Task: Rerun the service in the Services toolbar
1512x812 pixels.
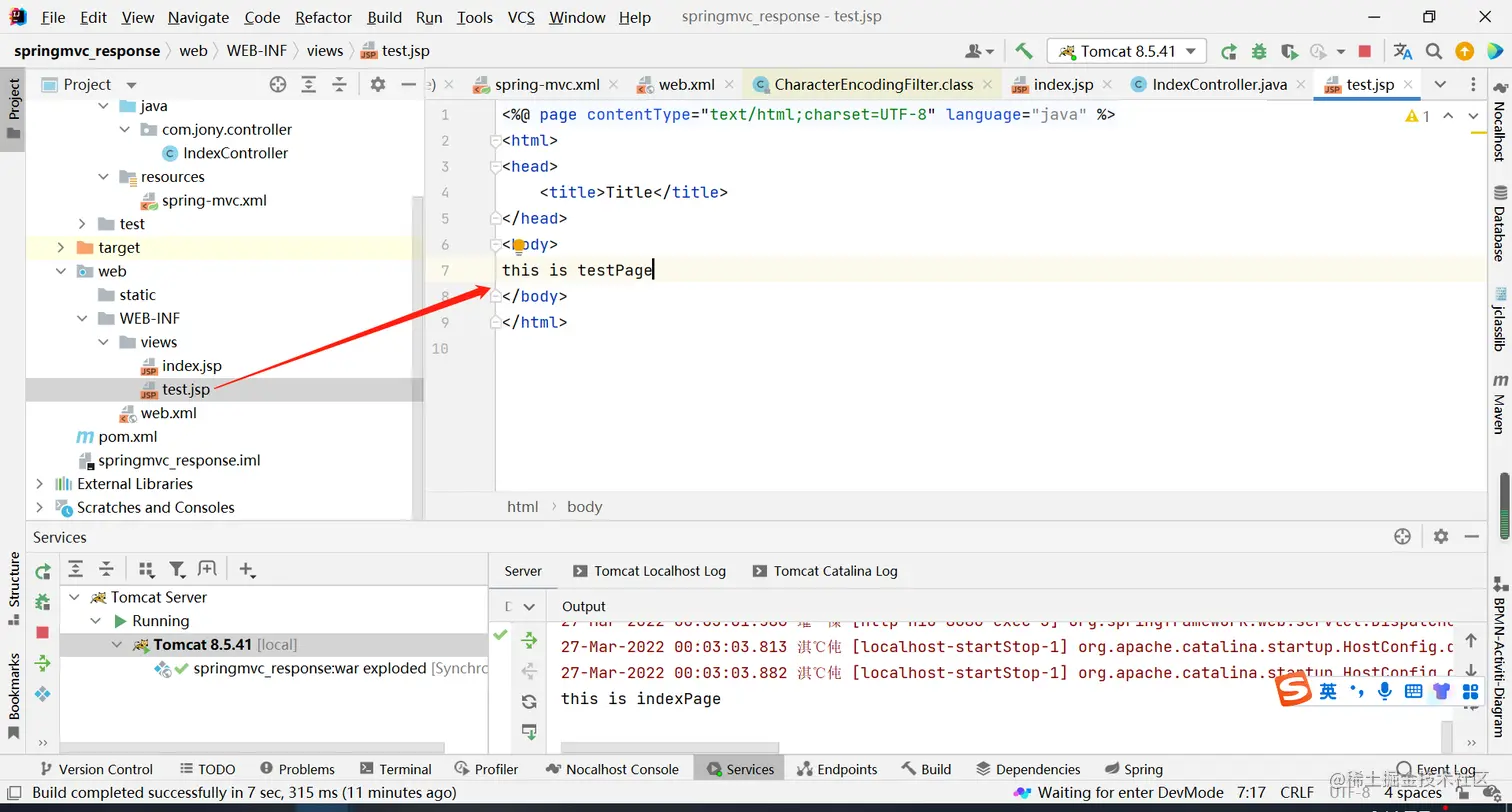Action: (x=43, y=572)
